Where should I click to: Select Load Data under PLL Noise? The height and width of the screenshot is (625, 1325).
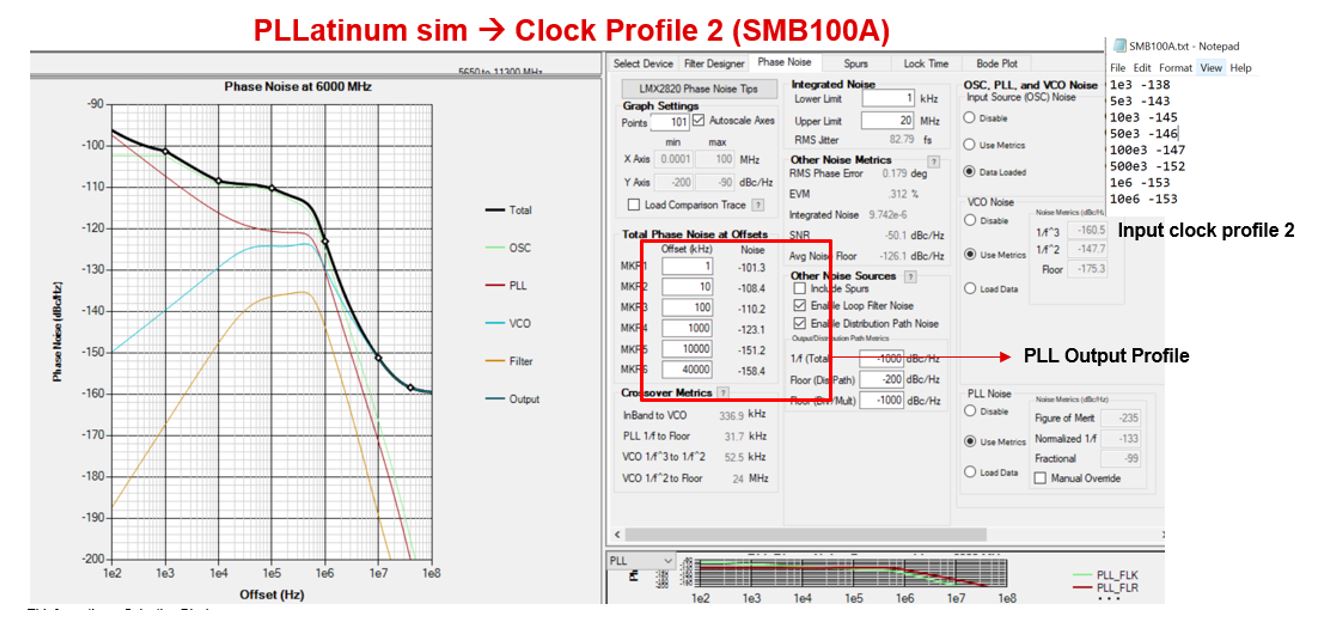(970, 472)
